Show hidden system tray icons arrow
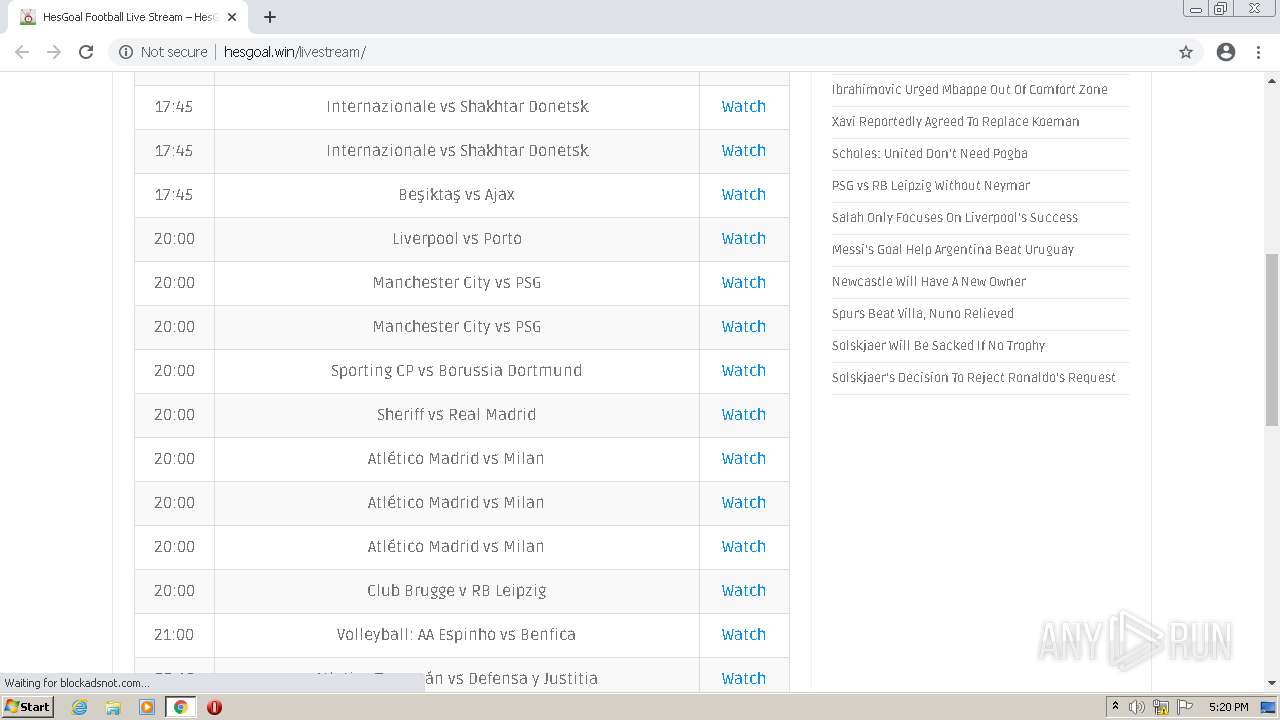The height and width of the screenshot is (720, 1280). point(1115,707)
